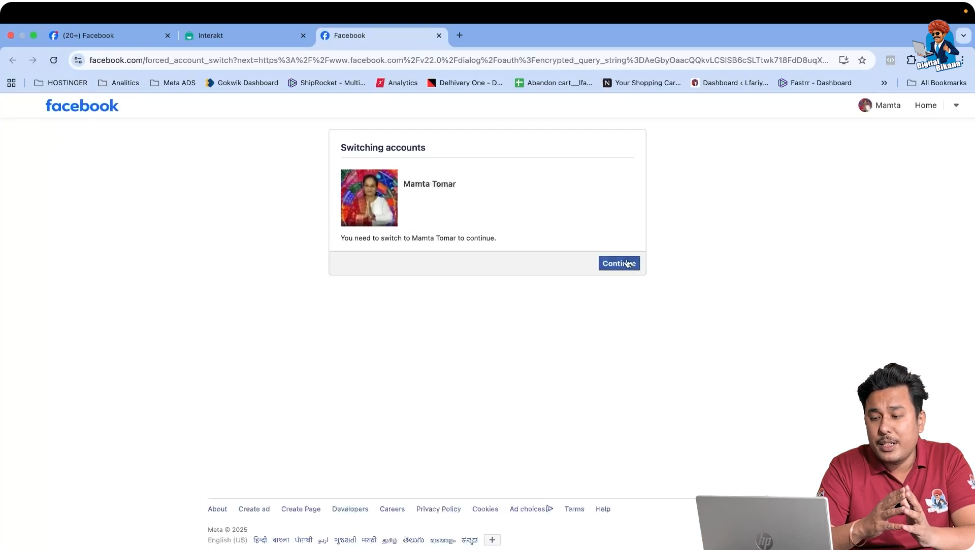Select தமிழ் language in footer

(389, 540)
